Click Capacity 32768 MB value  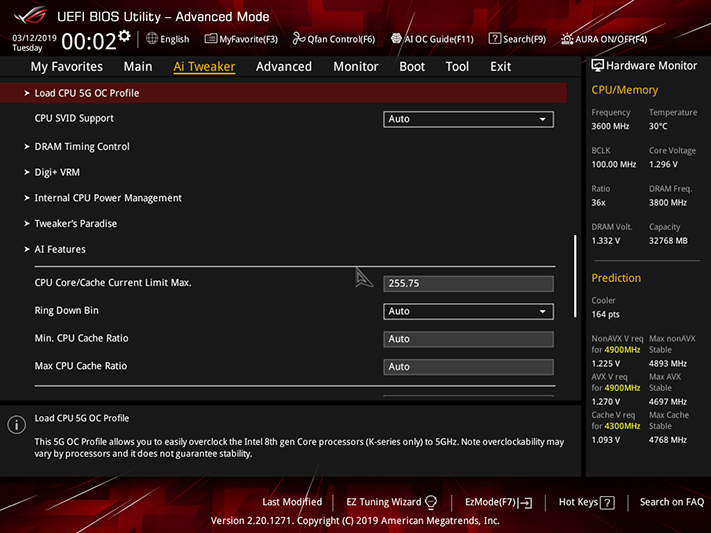pyautogui.click(x=668, y=241)
